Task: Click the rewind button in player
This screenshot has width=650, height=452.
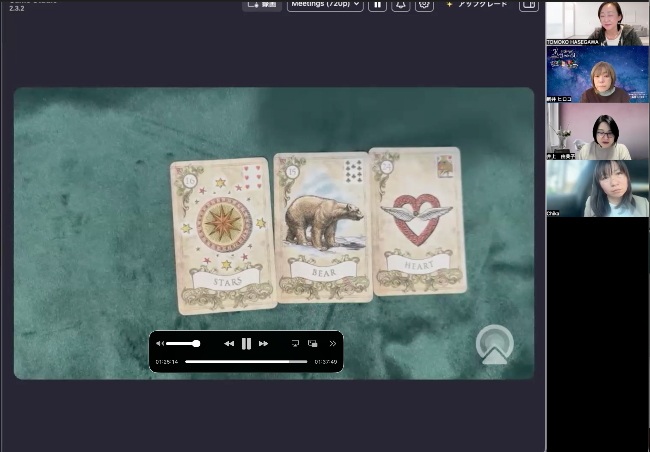Action: pyautogui.click(x=229, y=343)
